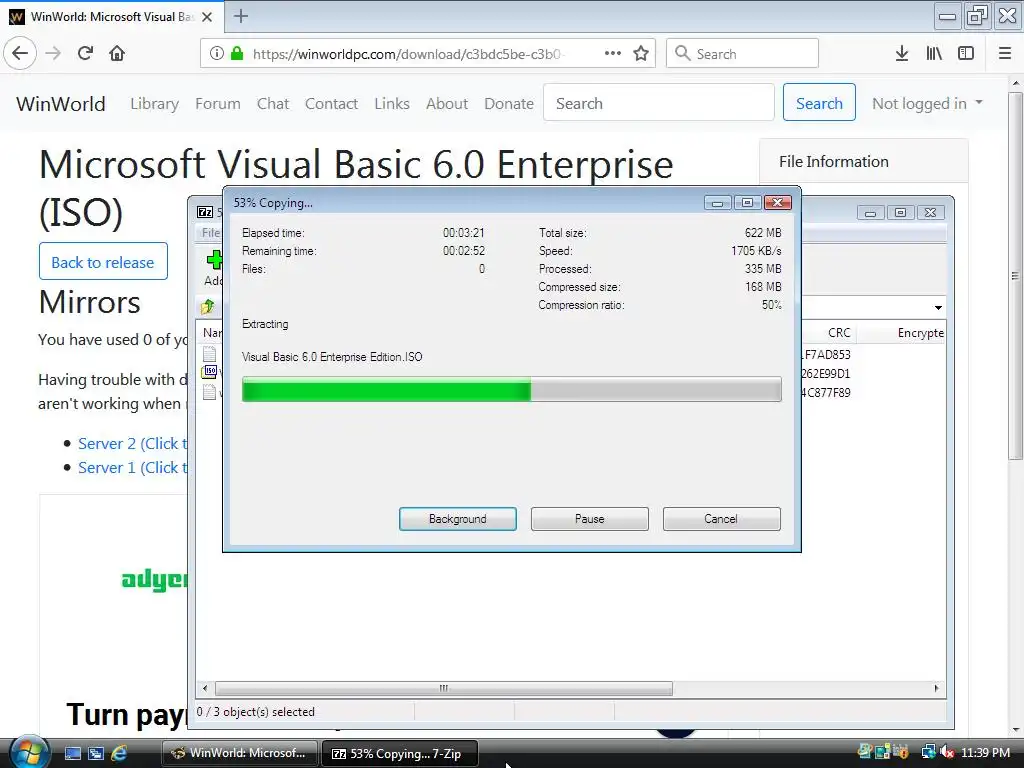Open Donate in WinWorld navigation
This screenshot has width=1024, height=768.
[509, 104]
